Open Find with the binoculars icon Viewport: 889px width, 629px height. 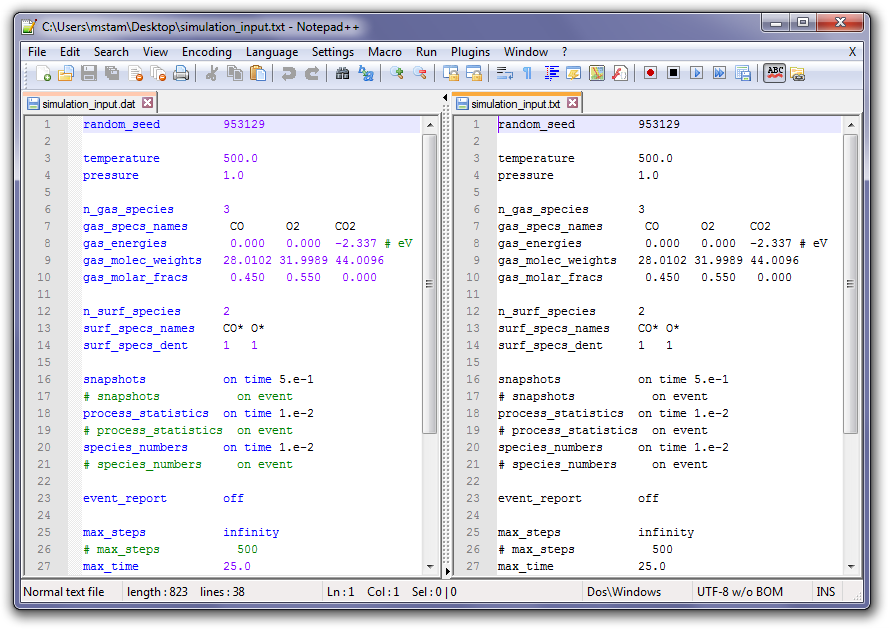[x=342, y=73]
